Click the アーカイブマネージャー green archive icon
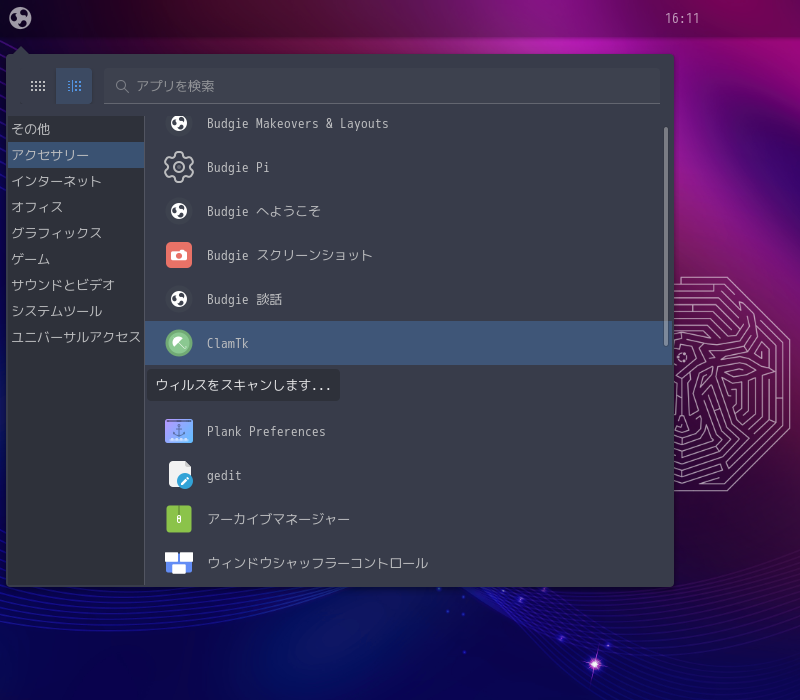Image resolution: width=800 pixels, height=700 pixels. (179, 519)
